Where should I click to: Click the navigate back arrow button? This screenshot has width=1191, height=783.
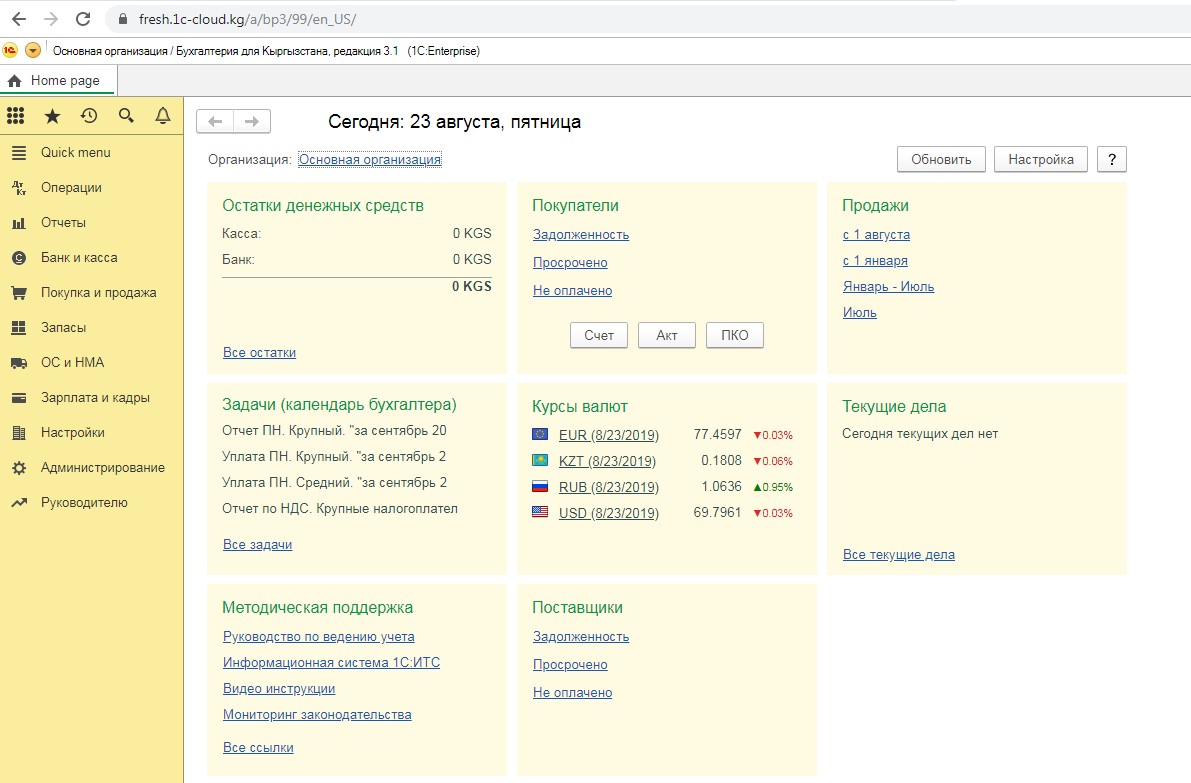pos(215,122)
